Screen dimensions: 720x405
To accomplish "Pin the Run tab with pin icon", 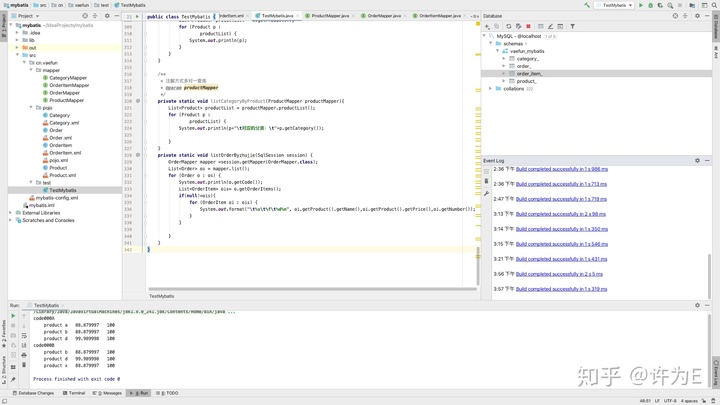I will click(x=13, y=379).
